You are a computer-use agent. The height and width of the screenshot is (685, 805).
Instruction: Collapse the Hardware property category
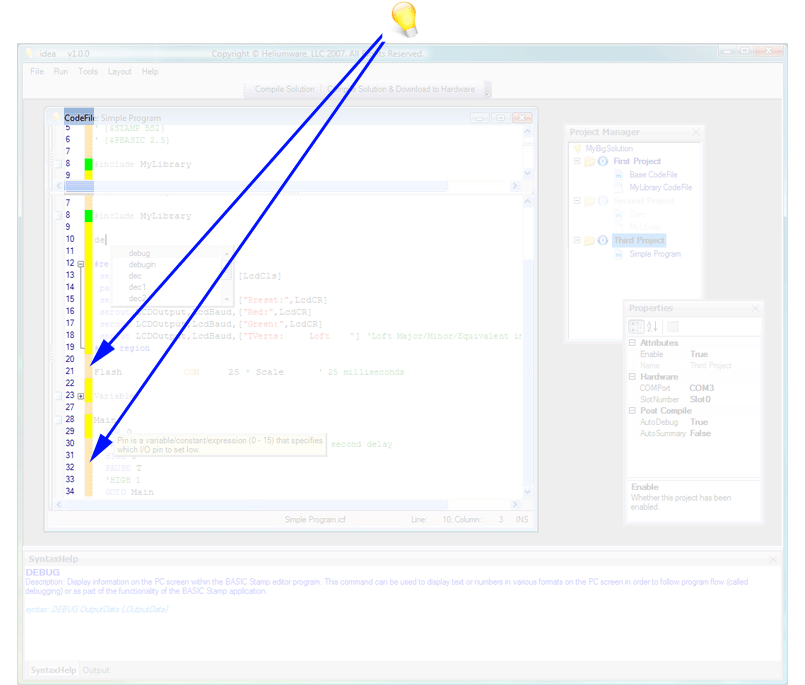click(632, 376)
